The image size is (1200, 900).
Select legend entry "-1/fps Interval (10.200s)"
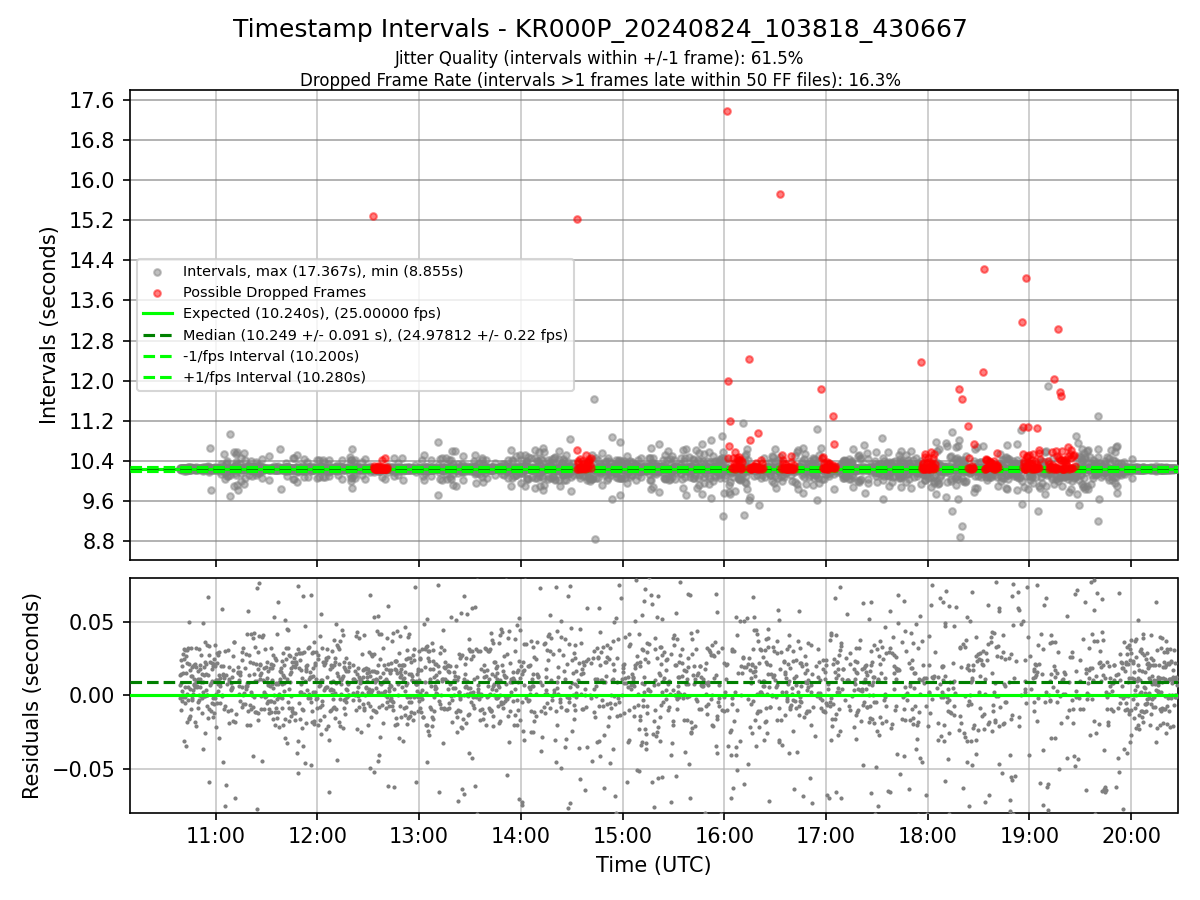pyautogui.click(x=270, y=356)
